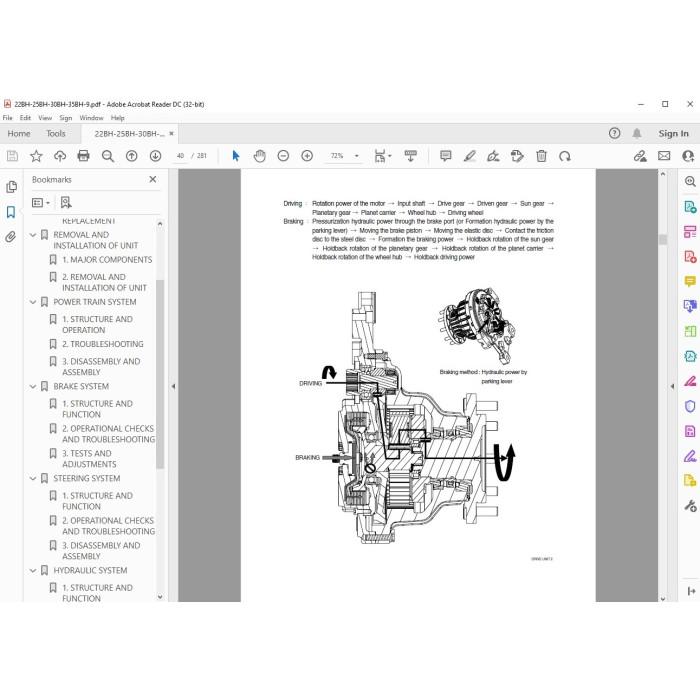Viewport: 700px width, 700px height.
Task: Open Help question mark icon
Action: click(x=614, y=133)
